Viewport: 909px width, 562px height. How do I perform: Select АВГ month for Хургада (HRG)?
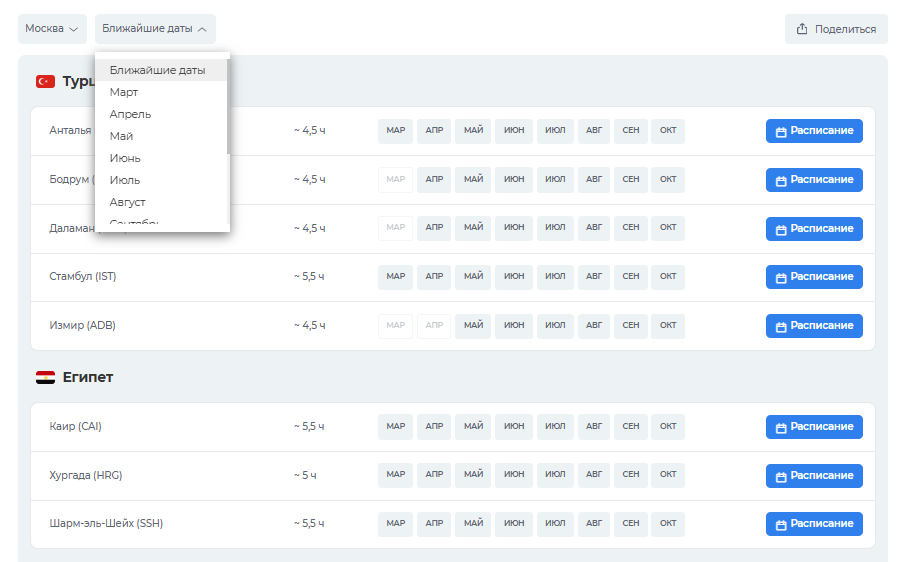(x=594, y=474)
